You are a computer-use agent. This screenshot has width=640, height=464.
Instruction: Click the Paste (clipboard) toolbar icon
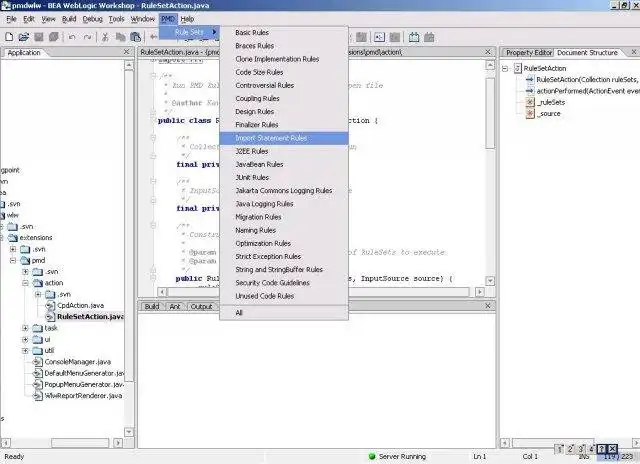(136, 37)
